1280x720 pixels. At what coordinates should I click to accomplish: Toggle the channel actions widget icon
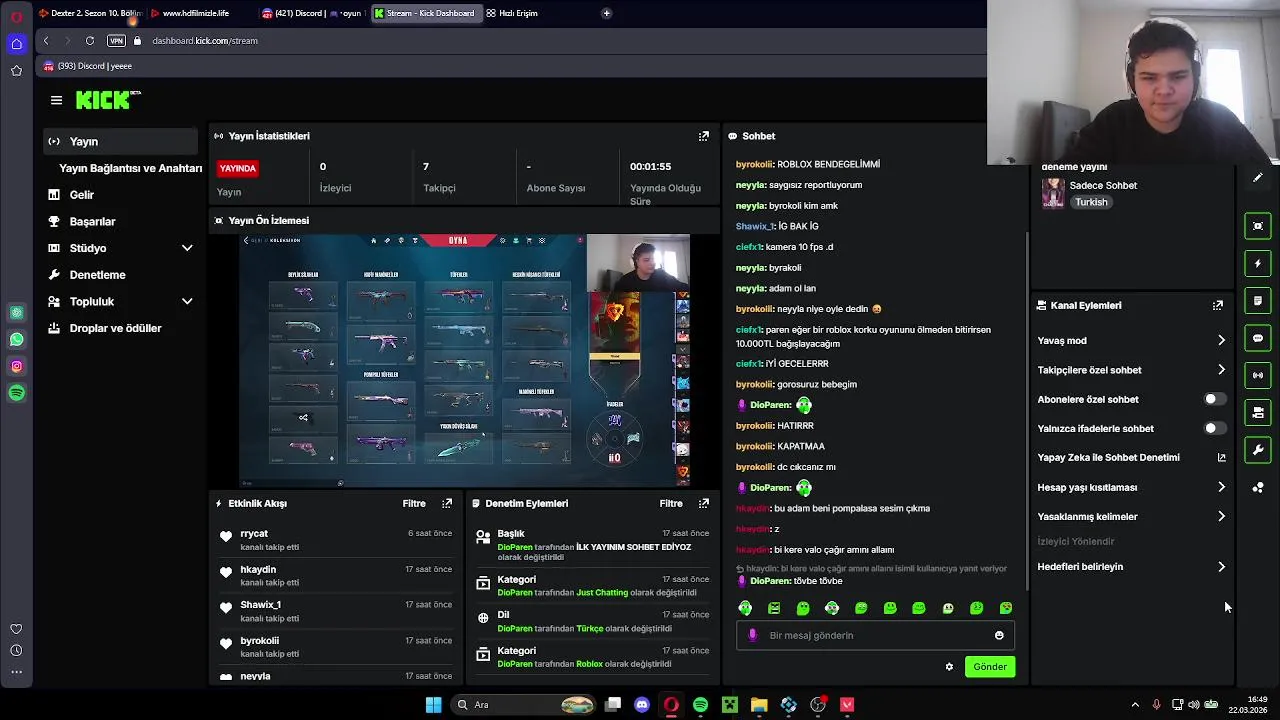(1258, 412)
